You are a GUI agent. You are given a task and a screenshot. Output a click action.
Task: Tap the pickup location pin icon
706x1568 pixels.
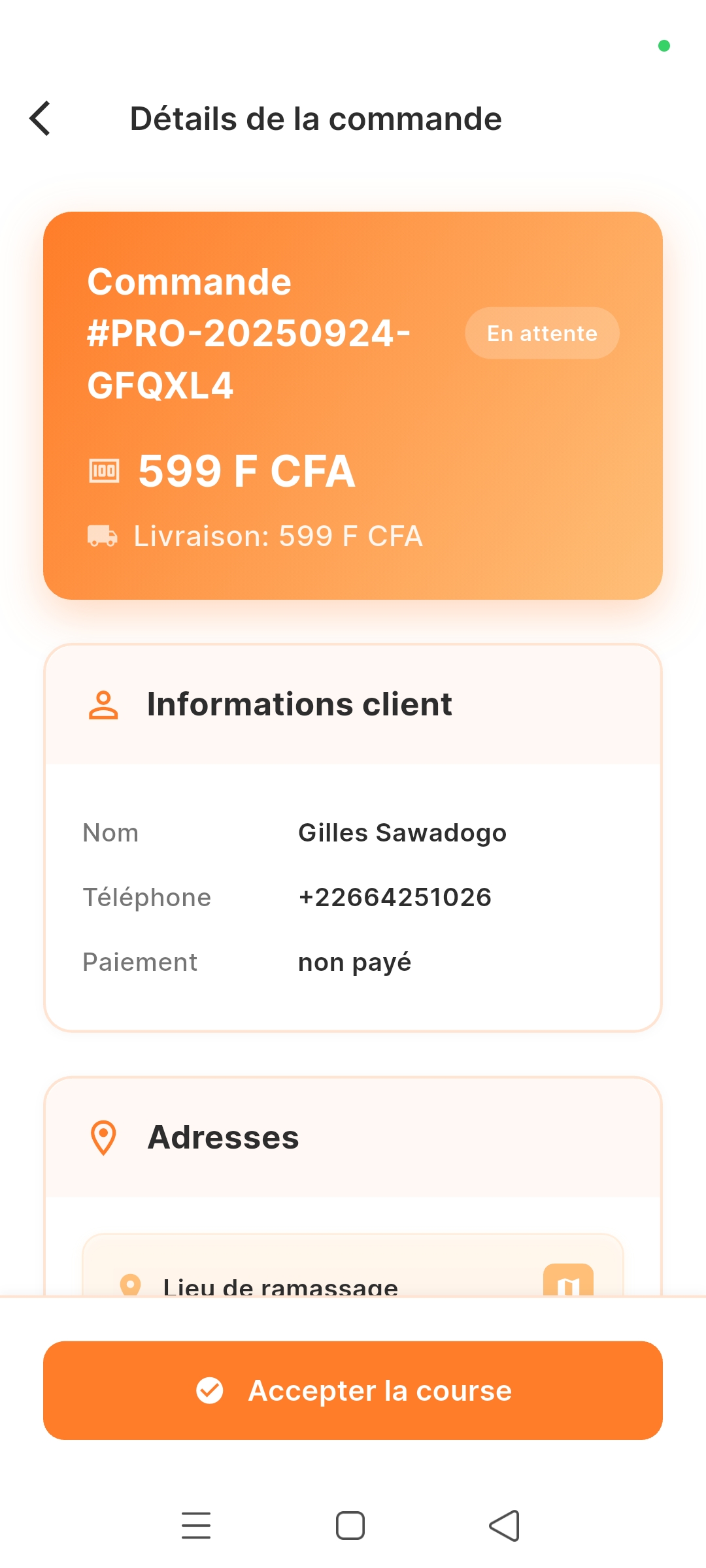(x=131, y=1284)
